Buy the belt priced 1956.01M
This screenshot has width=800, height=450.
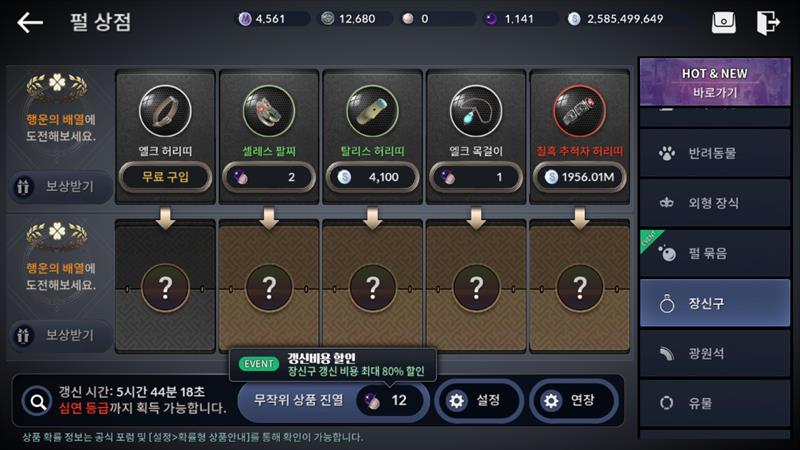[x=579, y=177]
